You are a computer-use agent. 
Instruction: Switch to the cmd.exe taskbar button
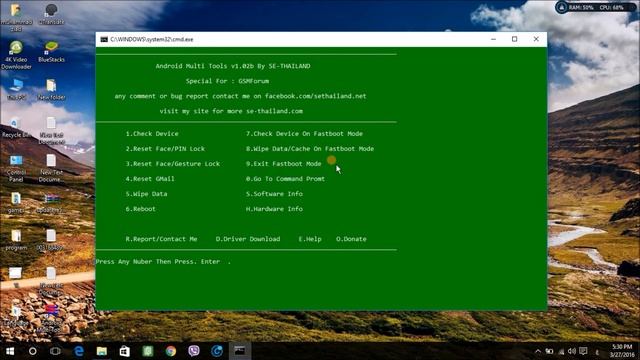tap(240, 351)
